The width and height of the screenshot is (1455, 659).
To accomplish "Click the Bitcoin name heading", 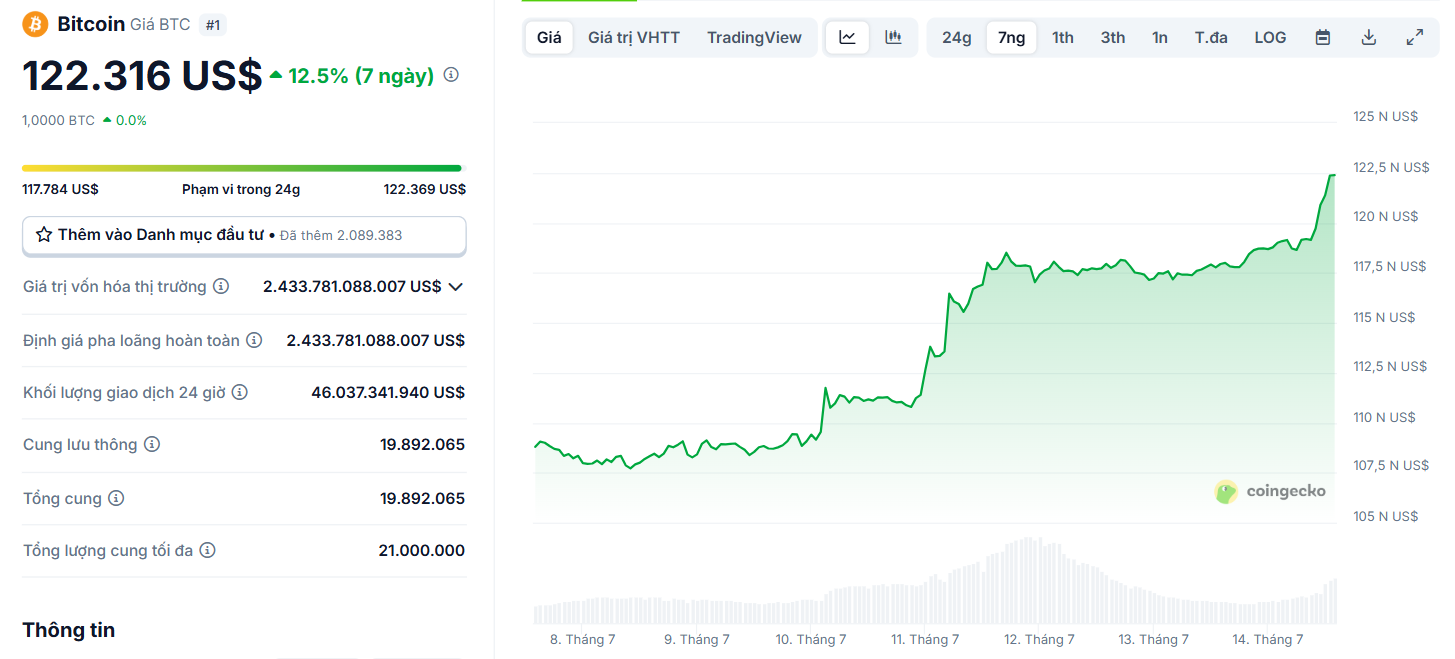I will pos(91,24).
